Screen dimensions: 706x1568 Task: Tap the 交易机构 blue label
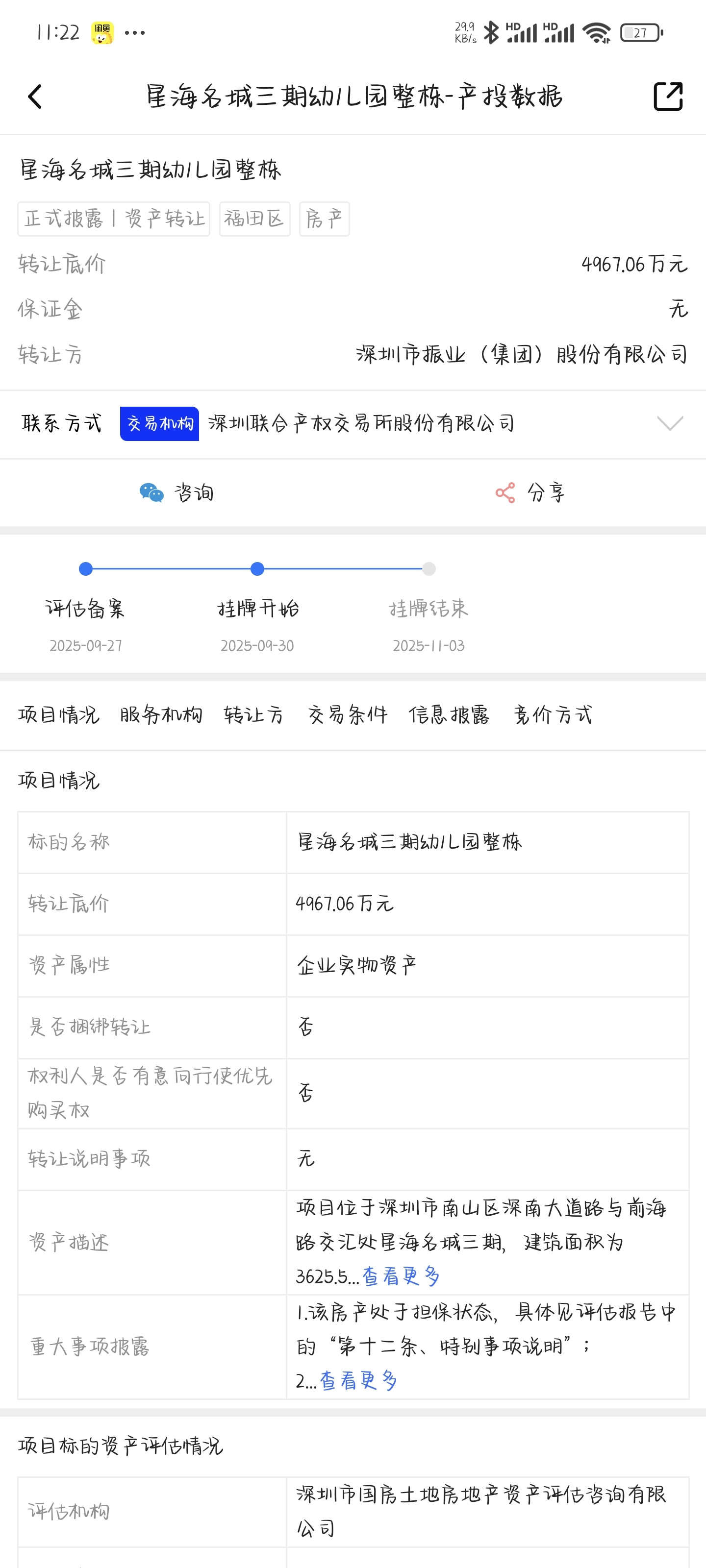click(x=160, y=423)
